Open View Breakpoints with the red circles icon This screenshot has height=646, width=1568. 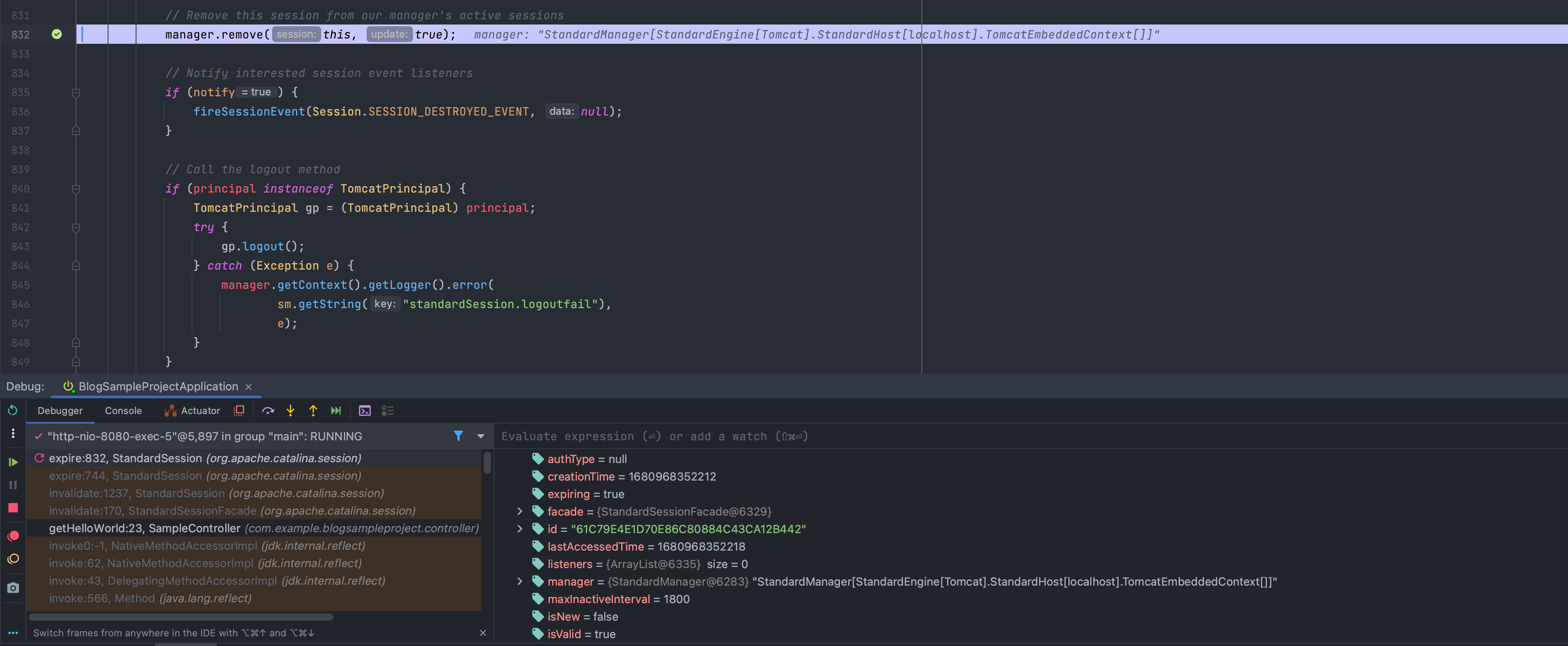[x=13, y=536]
